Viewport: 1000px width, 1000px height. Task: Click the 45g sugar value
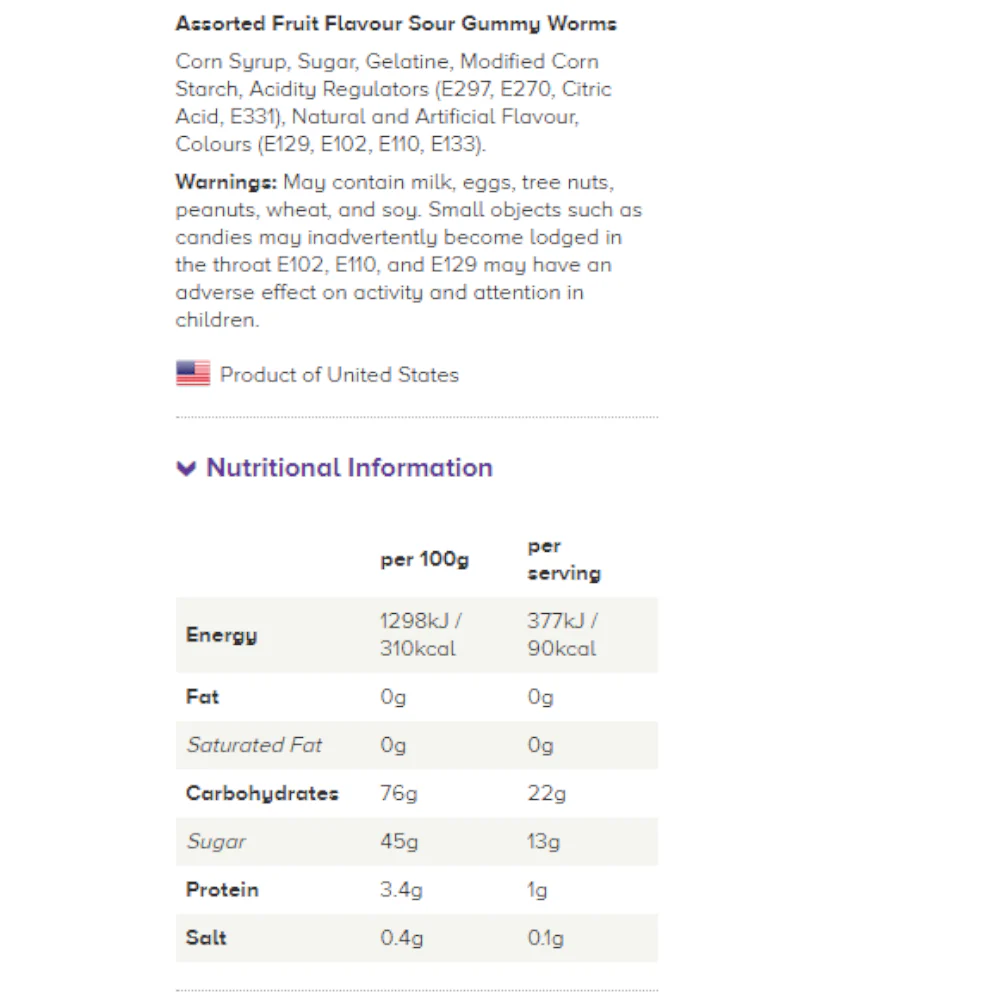[x=399, y=842]
